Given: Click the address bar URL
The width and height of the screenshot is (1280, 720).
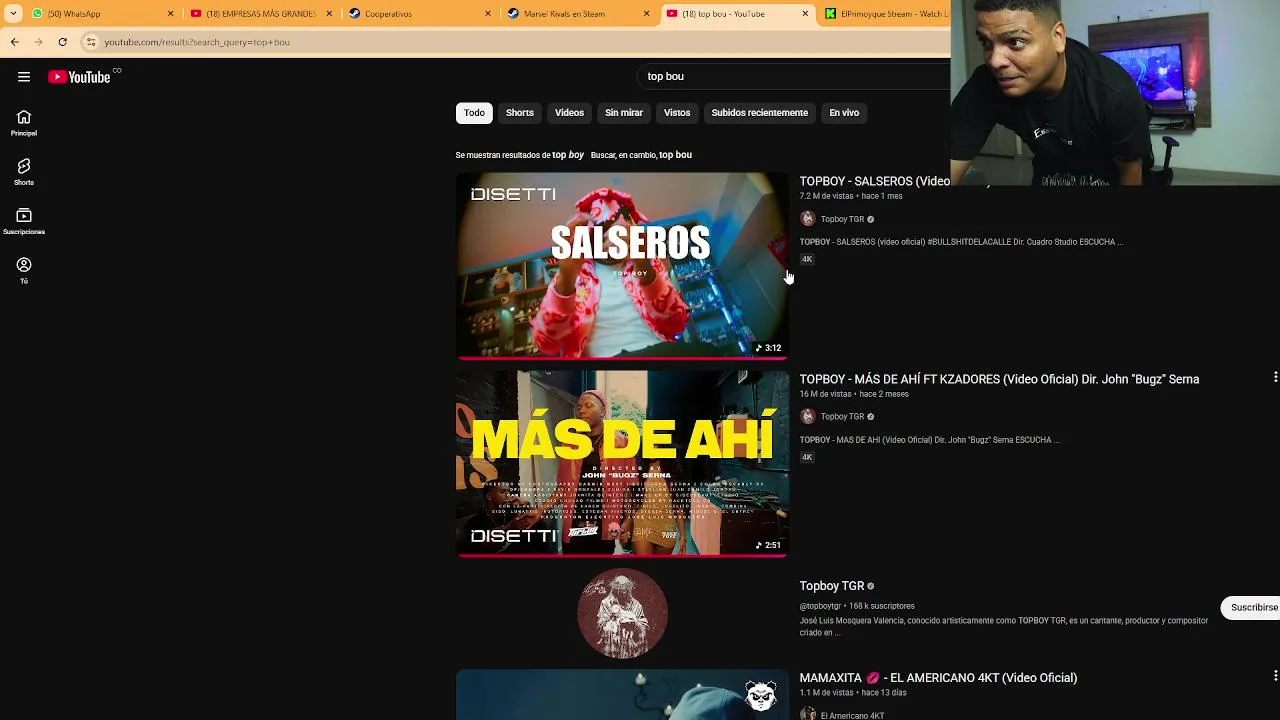Looking at the screenshot, I should [x=197, y=42].
